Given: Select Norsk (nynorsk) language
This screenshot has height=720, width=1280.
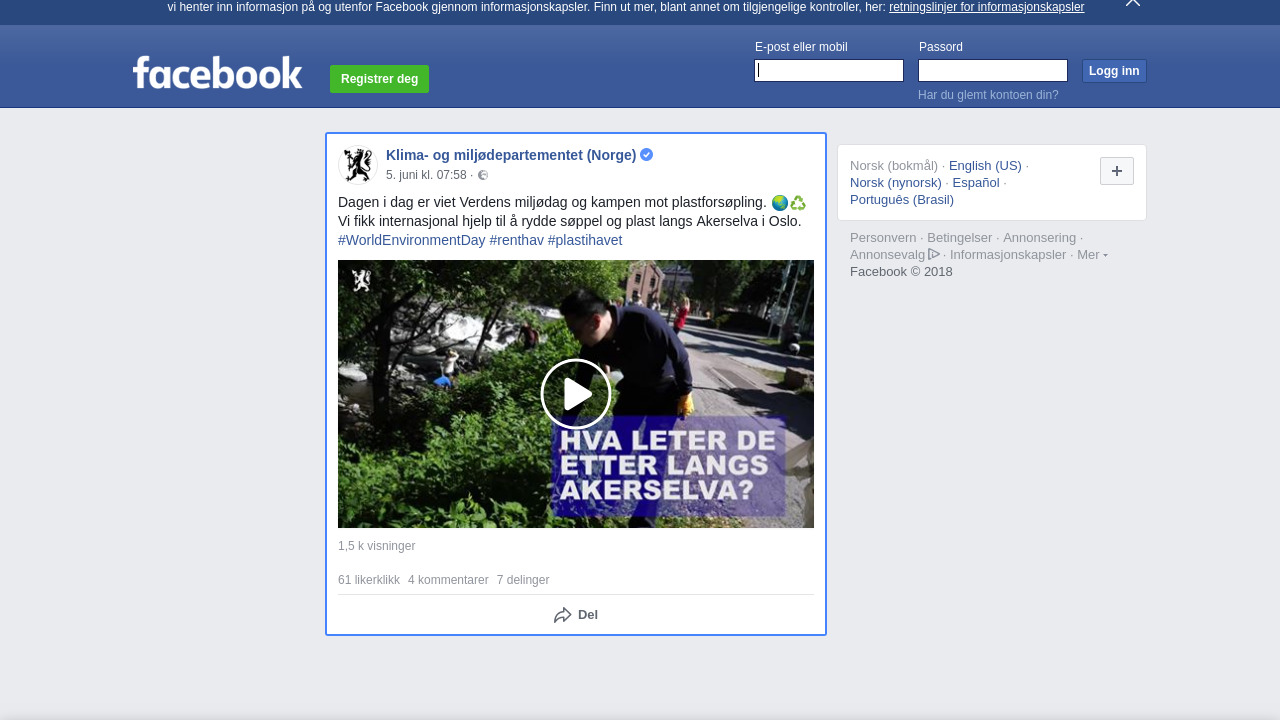Looking at the screenshot, I should coord(895,183).
